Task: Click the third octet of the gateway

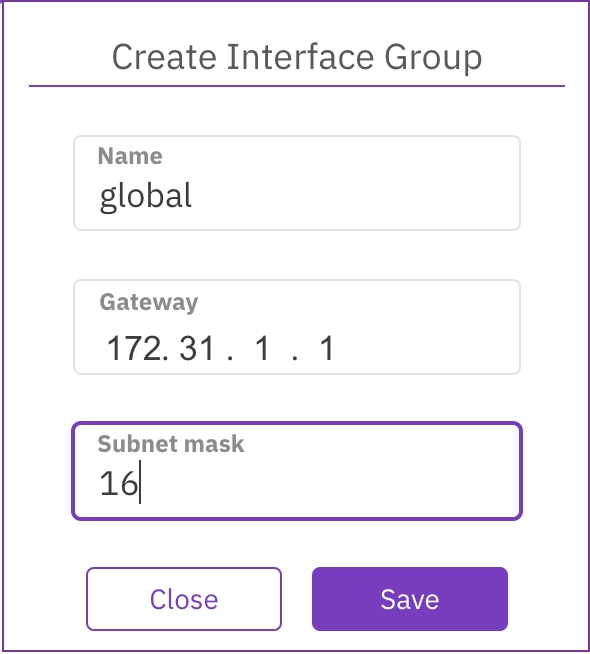Action: point(262,348)
